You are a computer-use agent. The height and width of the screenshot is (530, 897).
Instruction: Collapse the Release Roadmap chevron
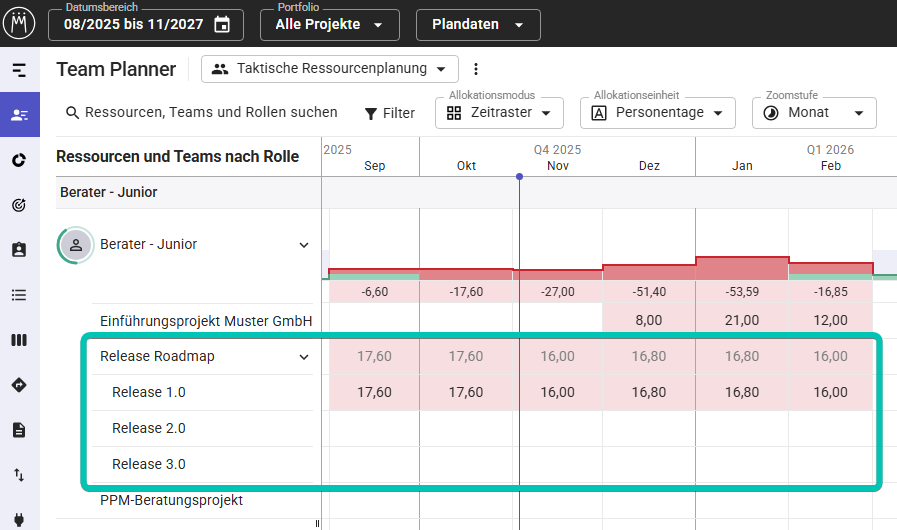click(304, 357)
